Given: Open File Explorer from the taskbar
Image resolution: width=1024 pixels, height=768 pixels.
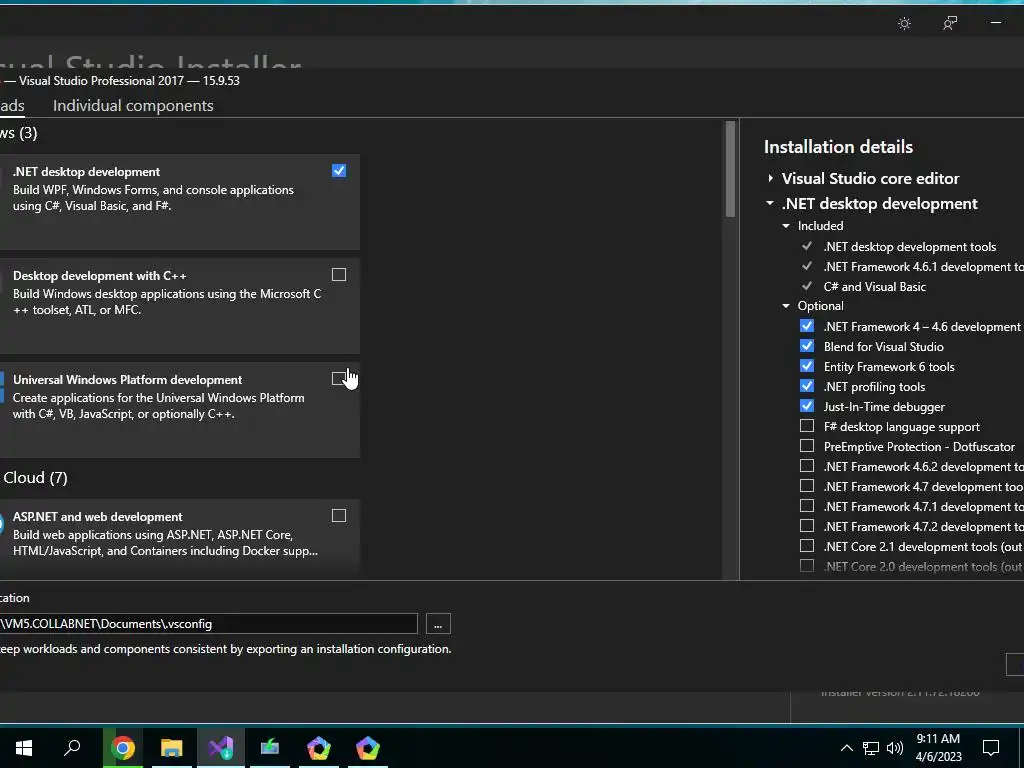Looking at the screenshot, I should [x=172, y=748].
